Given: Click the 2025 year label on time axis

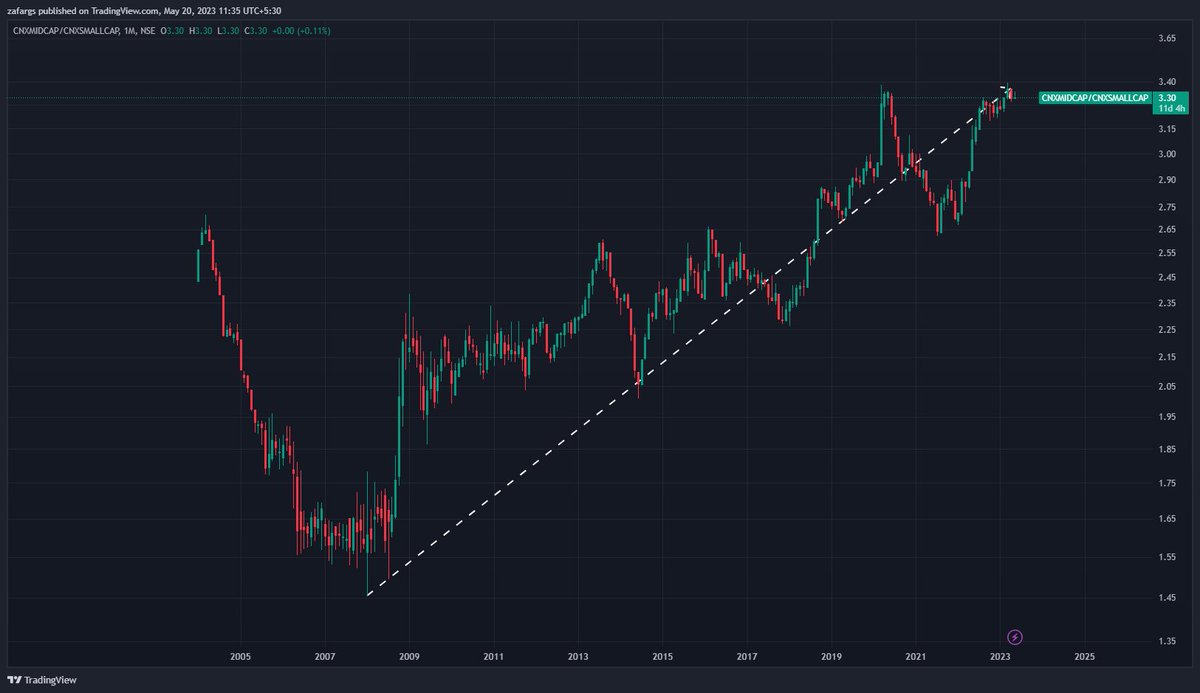Looking at the screenshot, I should [x=1084, y=657].
